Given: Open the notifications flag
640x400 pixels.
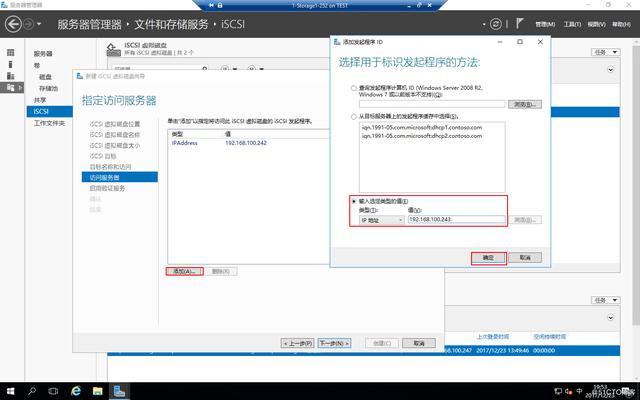Looking at the screenshot, I should (x=520, y=23).
